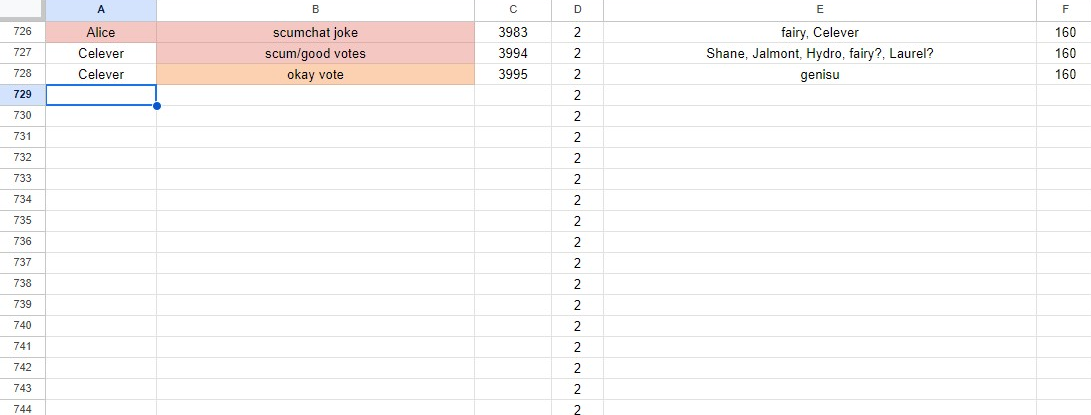Viewport: 1091px width, 415px height.
Task: Click the fill handle of selected cell
Action: (x=157, y=106)
